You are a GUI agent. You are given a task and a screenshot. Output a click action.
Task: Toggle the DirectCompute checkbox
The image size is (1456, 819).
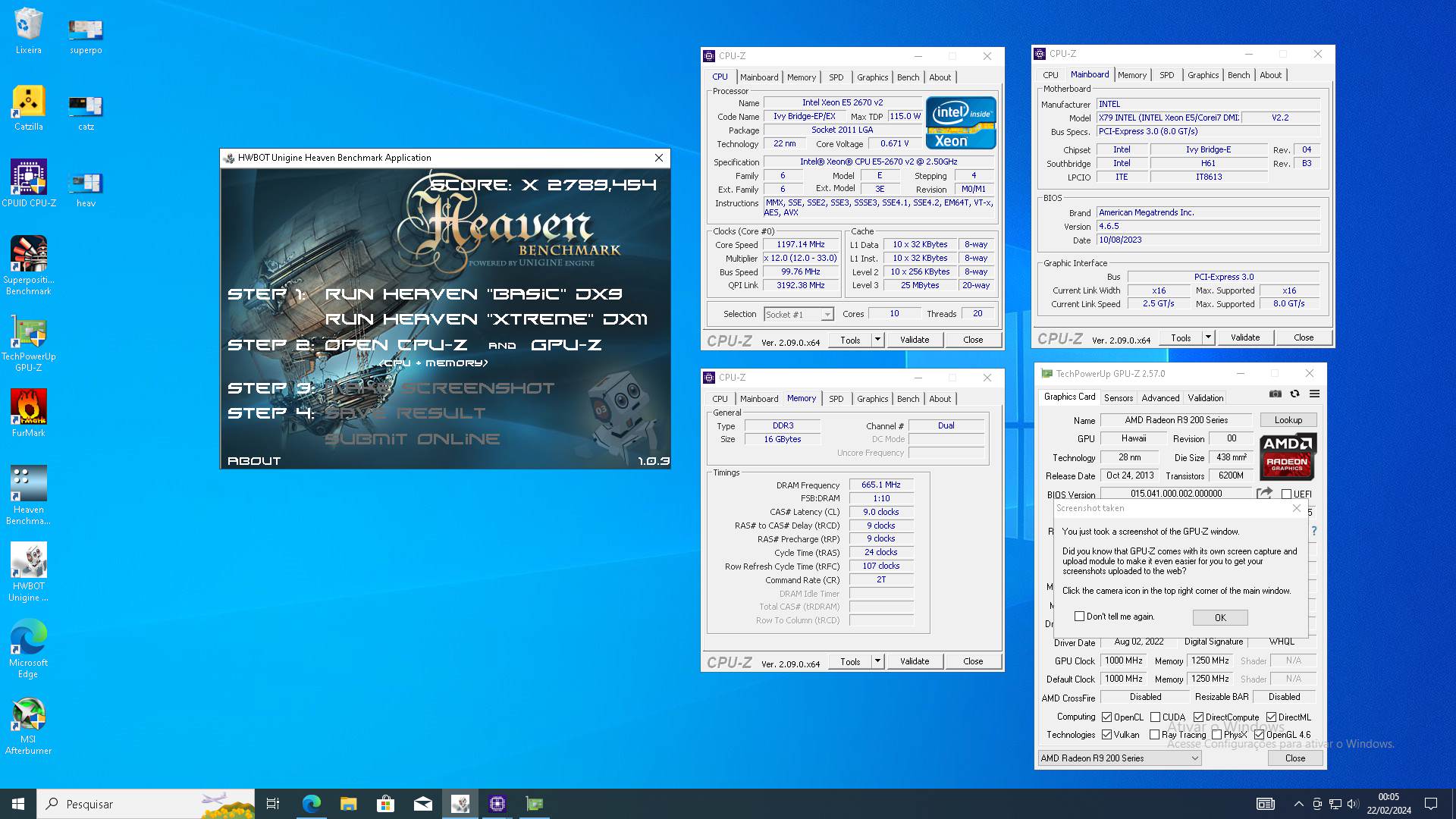coord(1198,717)
